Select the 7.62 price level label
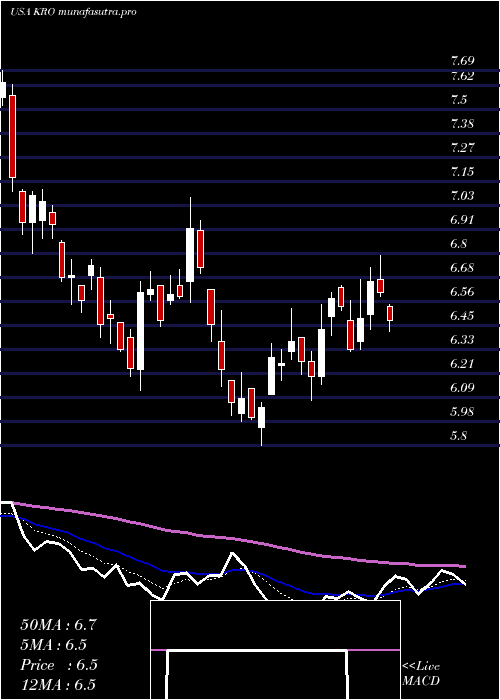The height and width of the screenshot is (700, 500). [x=462, y=76]
